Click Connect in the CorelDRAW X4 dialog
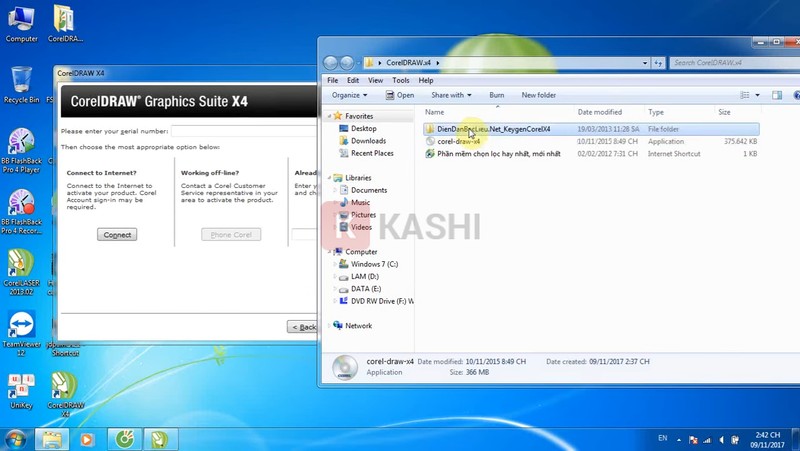 (x=117, y=235)
